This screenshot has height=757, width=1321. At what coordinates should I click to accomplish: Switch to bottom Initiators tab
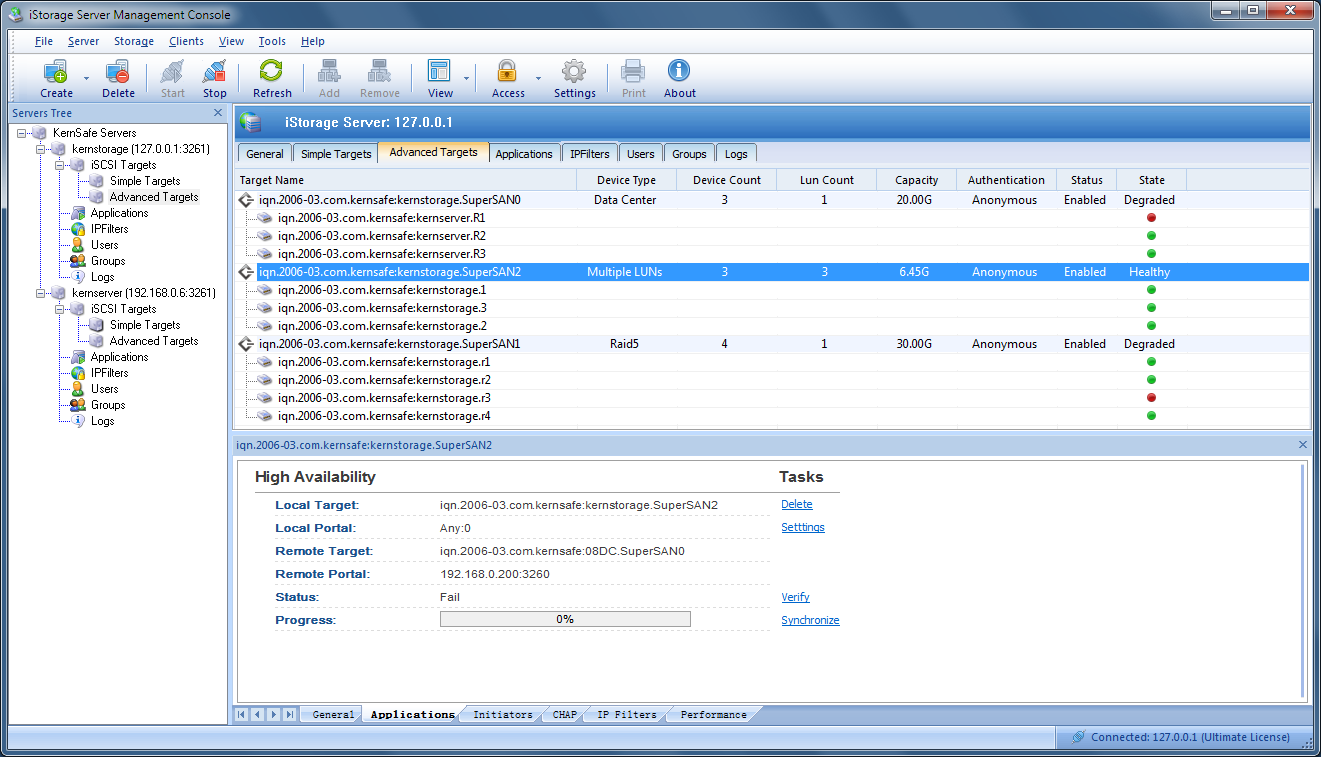click(x=503, y=714)
